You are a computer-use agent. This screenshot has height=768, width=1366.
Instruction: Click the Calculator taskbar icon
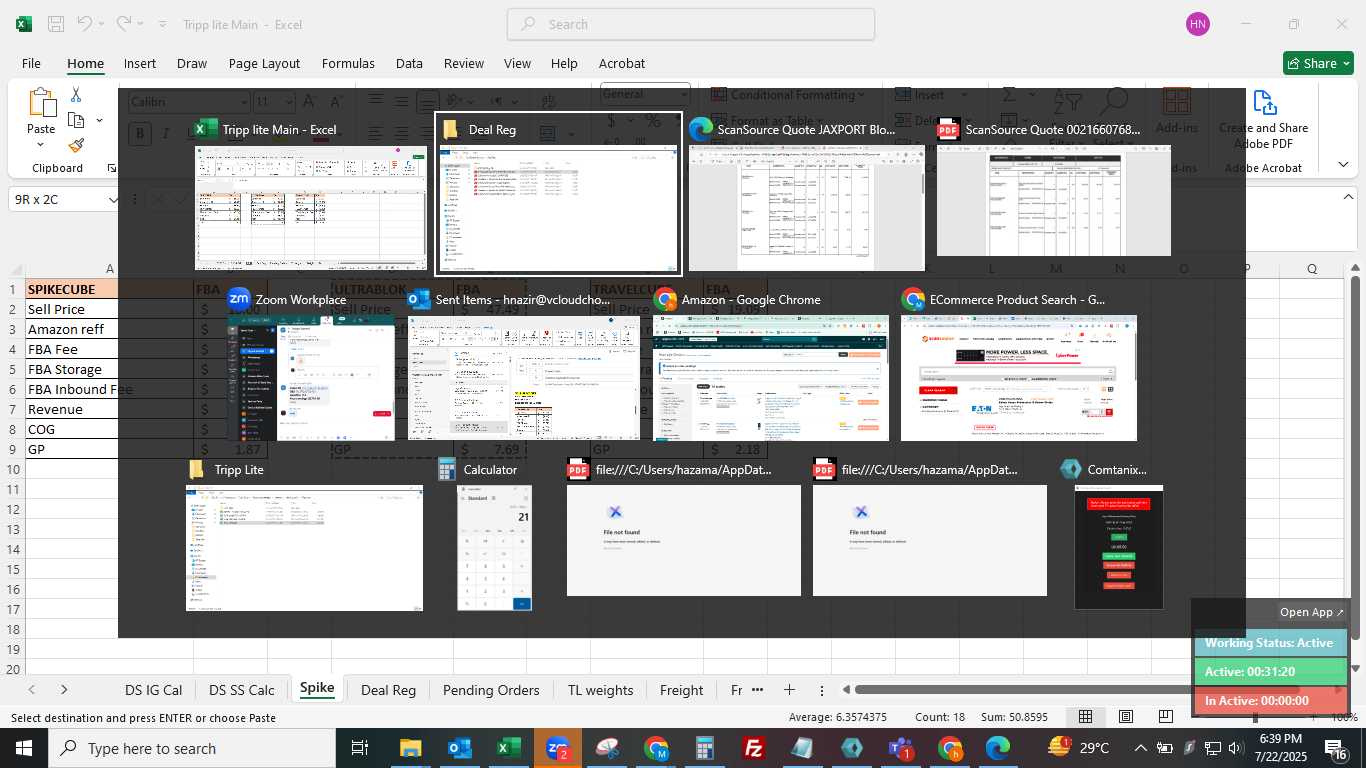705,748
